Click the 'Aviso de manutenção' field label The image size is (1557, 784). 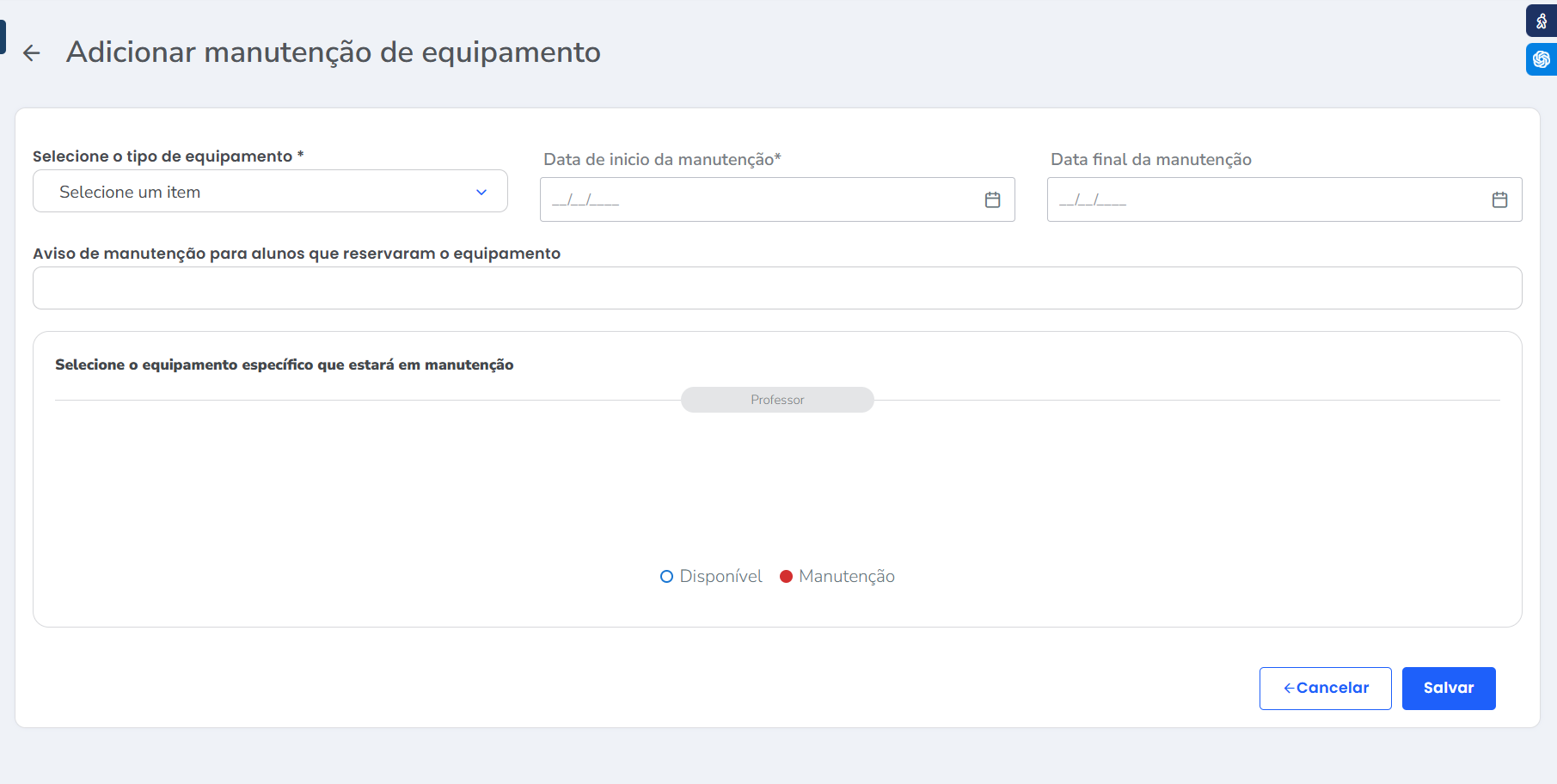point(297,254)
